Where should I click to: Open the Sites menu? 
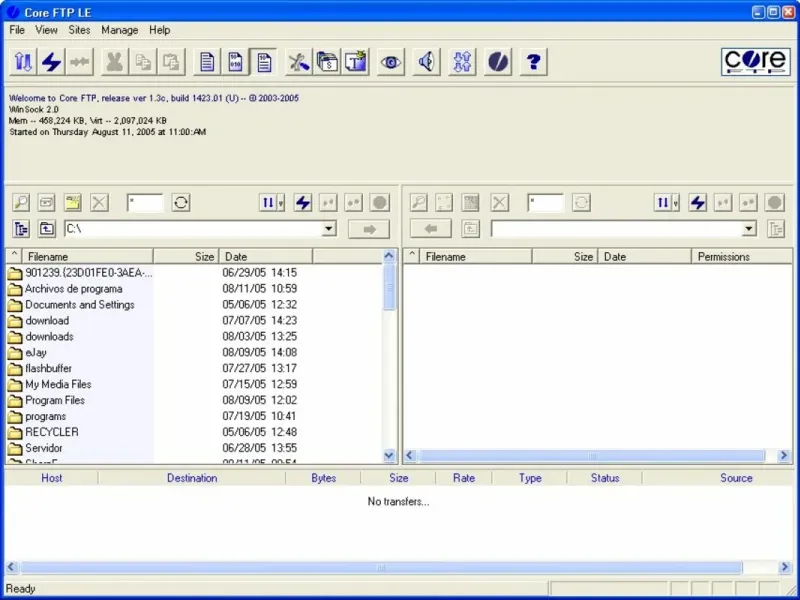[79, 30]
